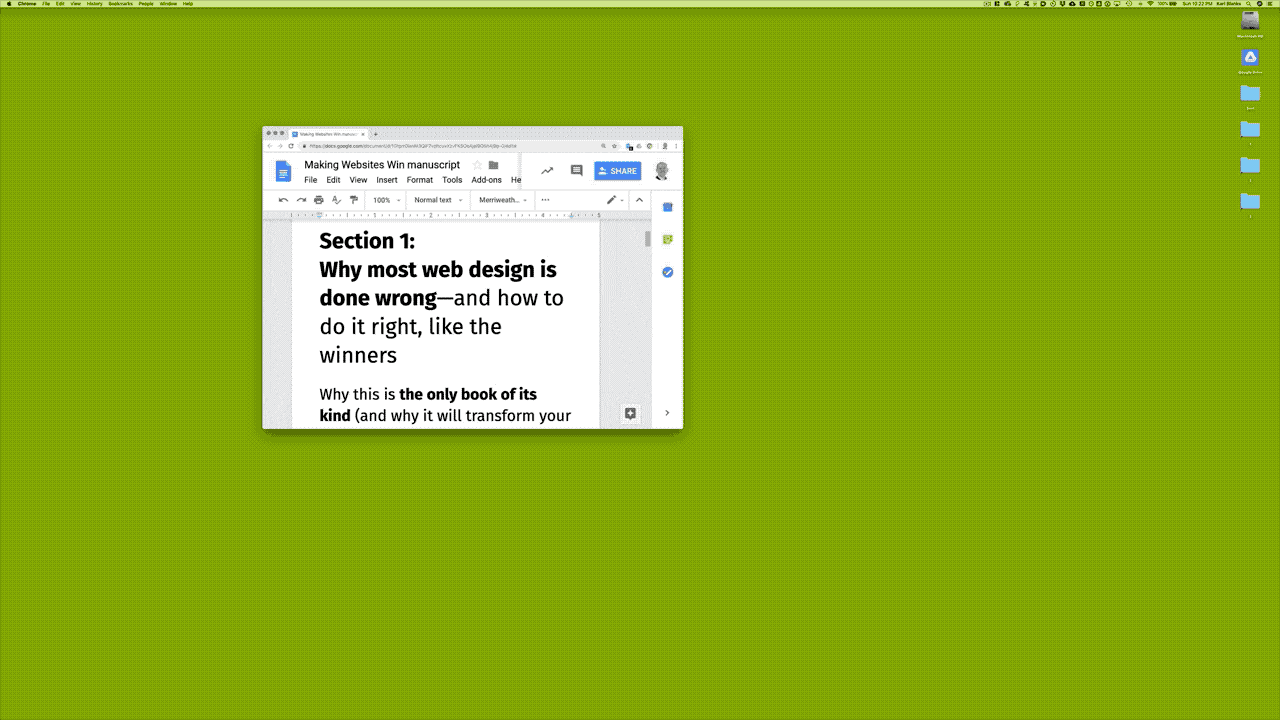
Task: Open the Macintosh HD desktop icon
Action: 1250,22
